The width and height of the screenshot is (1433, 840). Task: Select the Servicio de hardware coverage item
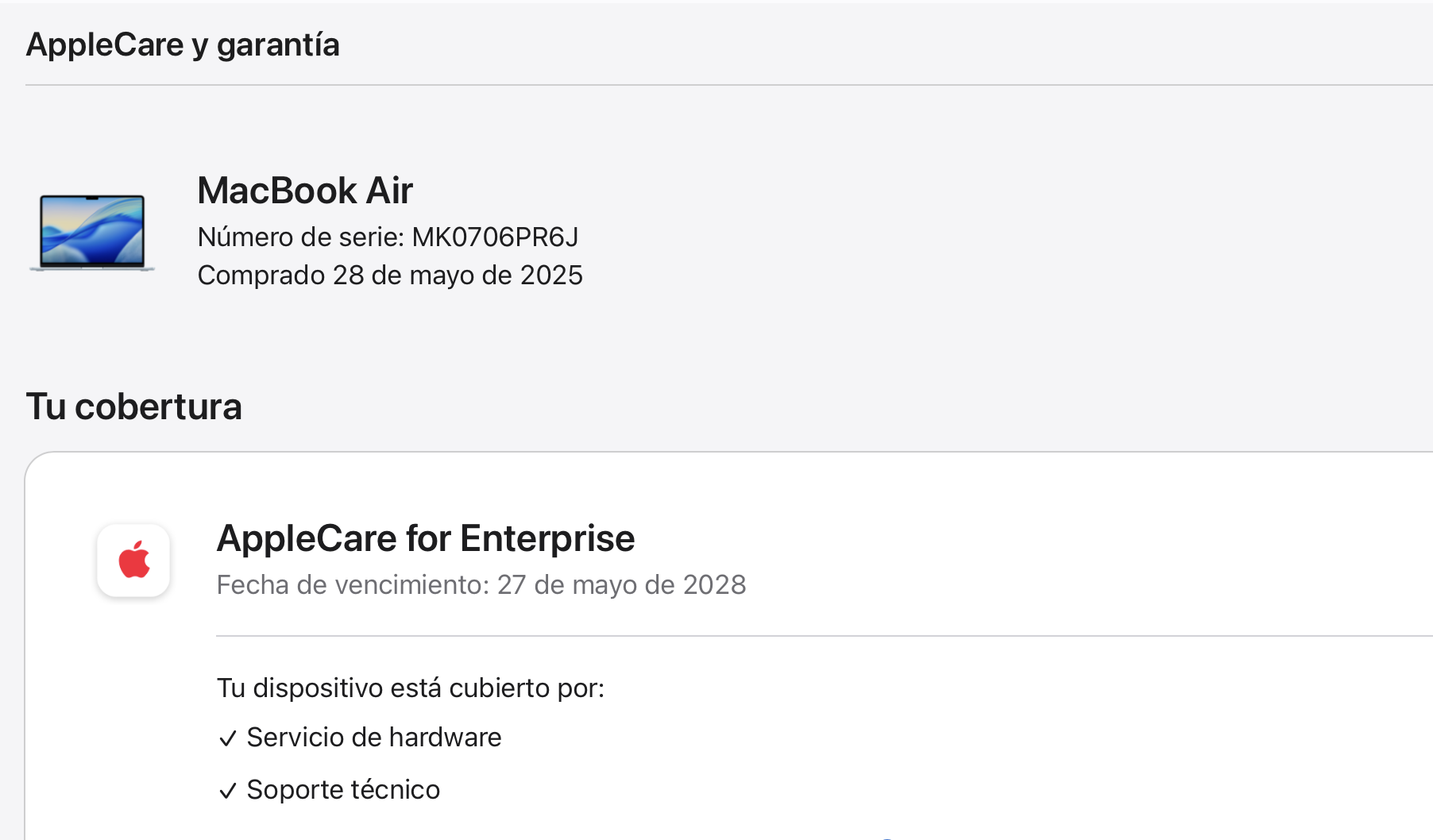pos(373,738)
